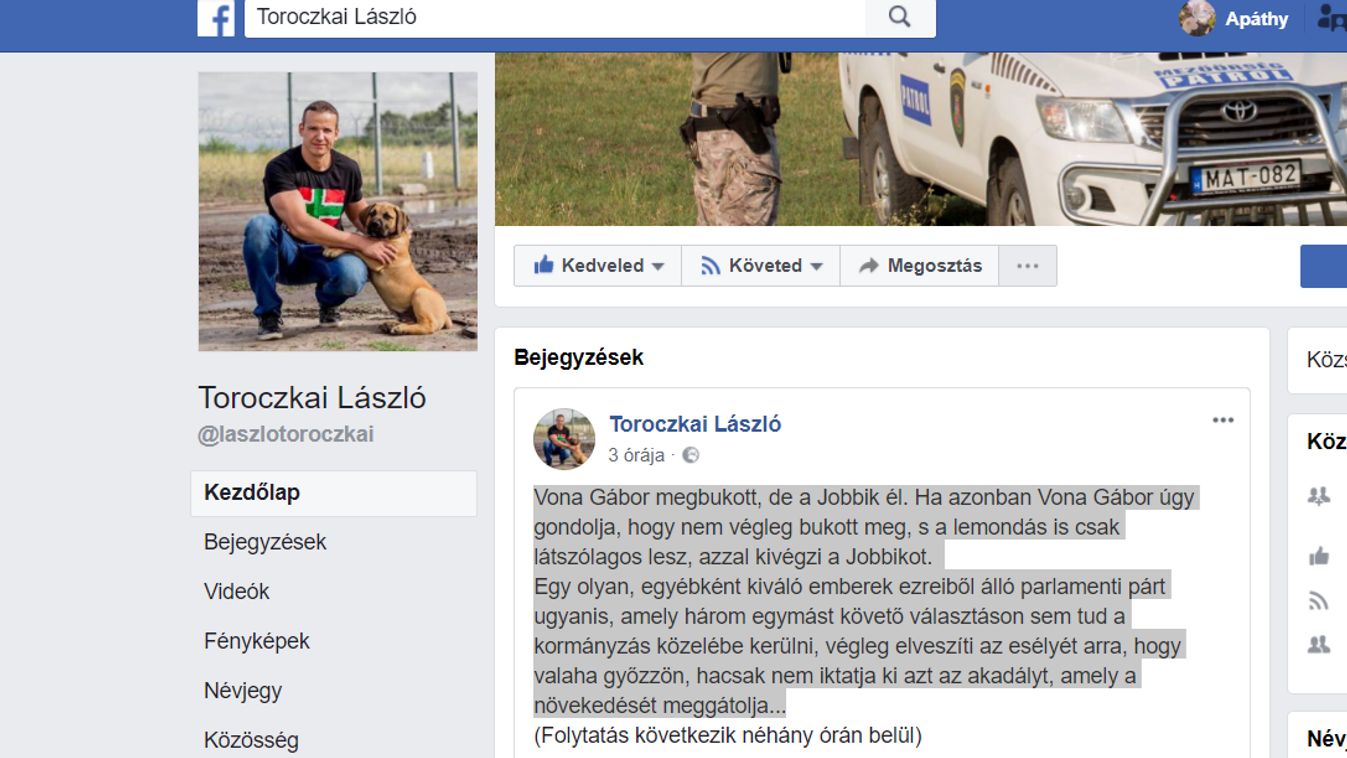Open the large profile picture with dog
The image size is (1347, 758).
click(x=338, y=211)
